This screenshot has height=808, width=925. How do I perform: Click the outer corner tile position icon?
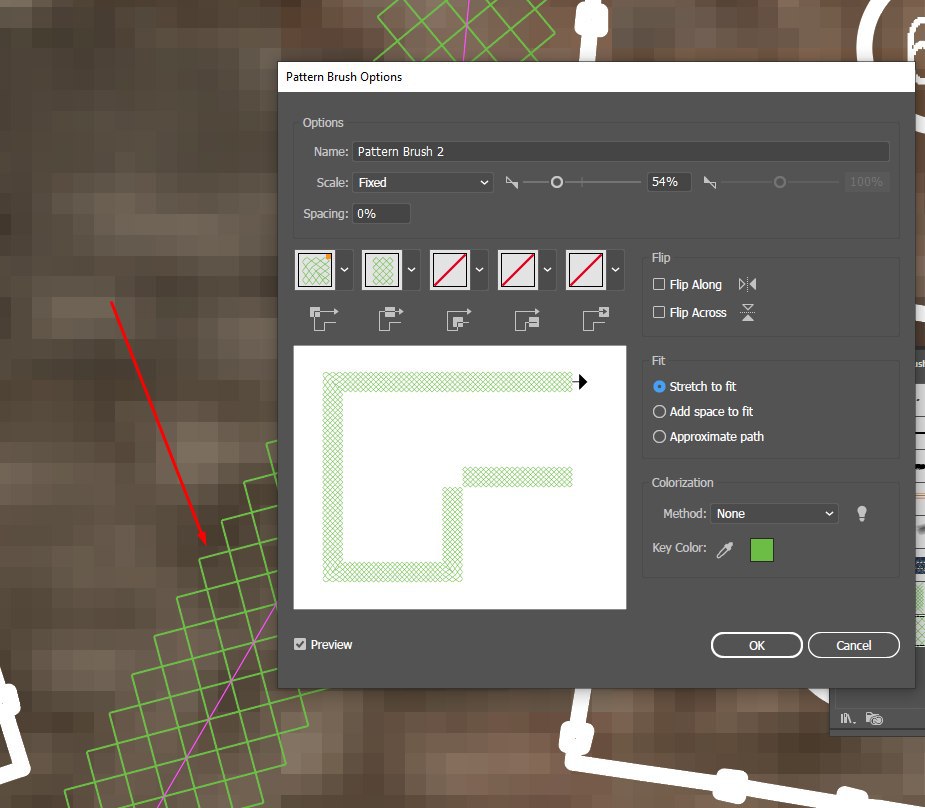click(x=324, y=319)
